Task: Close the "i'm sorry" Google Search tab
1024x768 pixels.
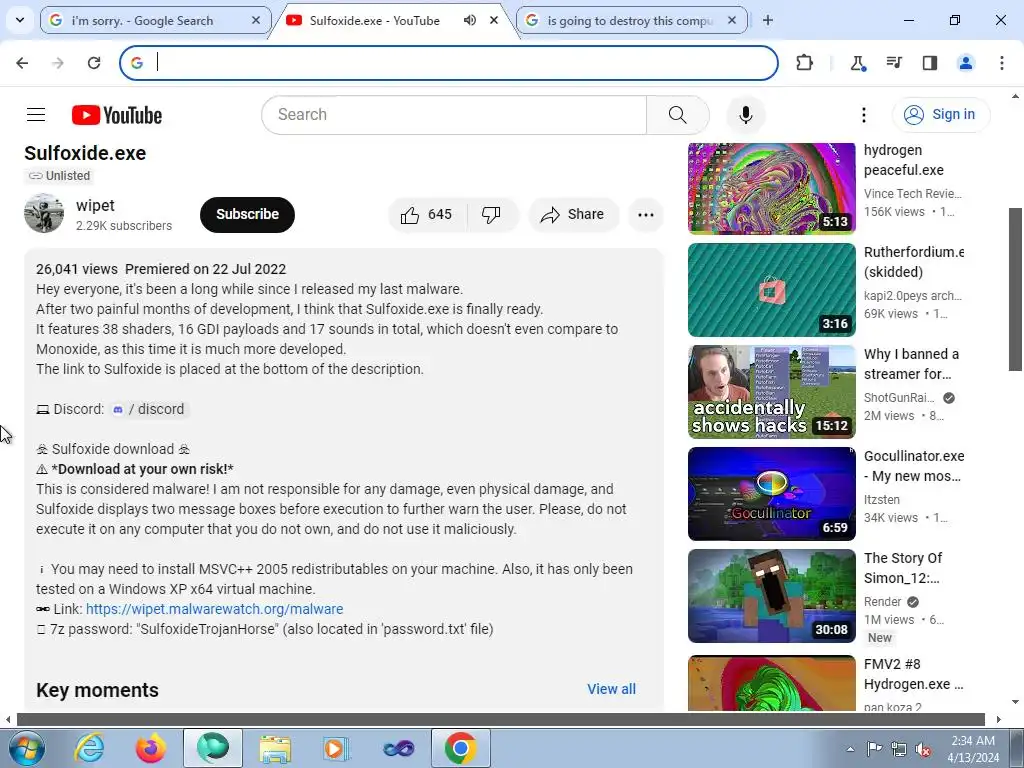Action: 256,20
